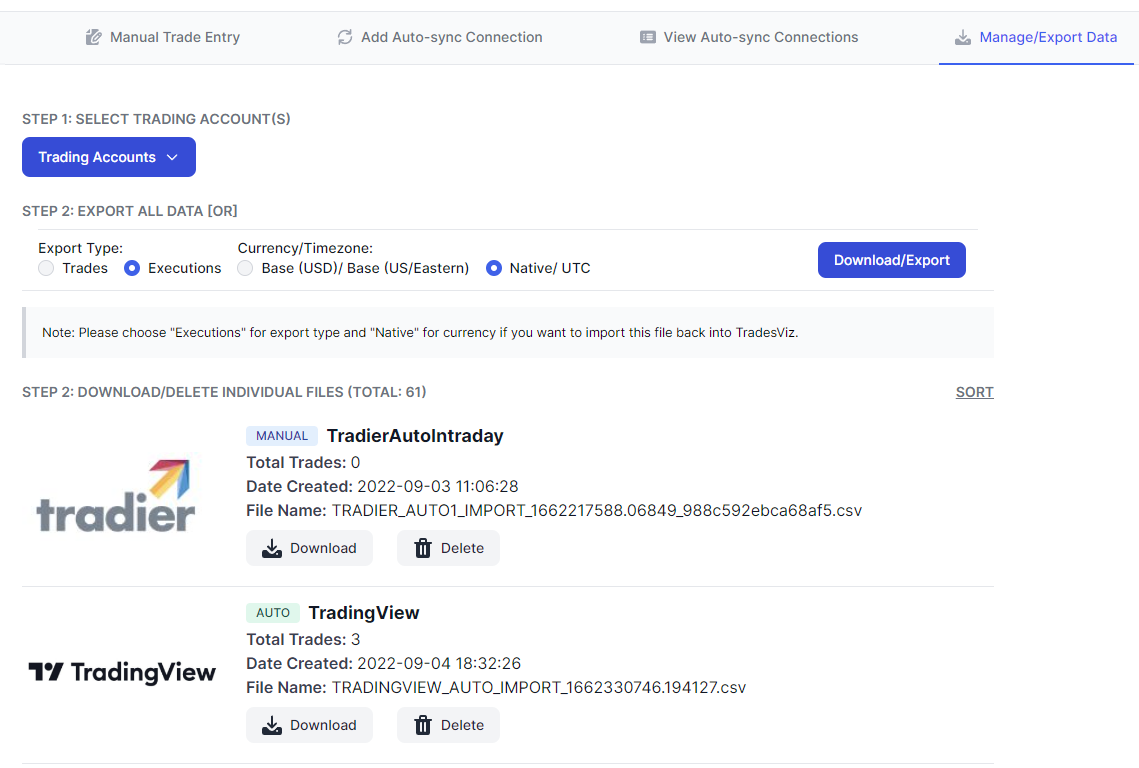The height and width of the screenshot is (768, 1139).
Task: Click the trash icon for TradierAutoIntraday
Action: click(423, 548)
